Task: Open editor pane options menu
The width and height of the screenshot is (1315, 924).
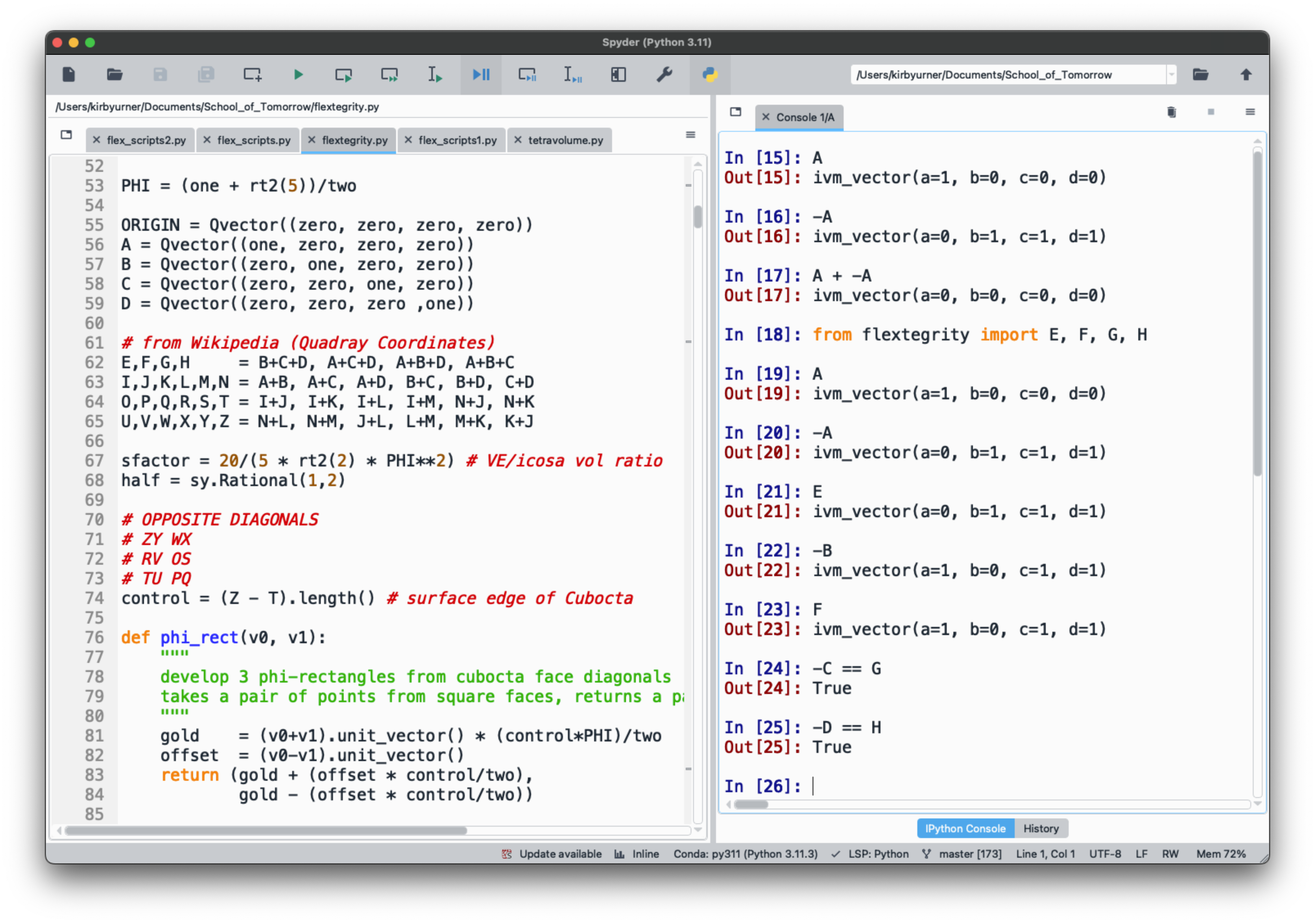Action: (691, 135)
